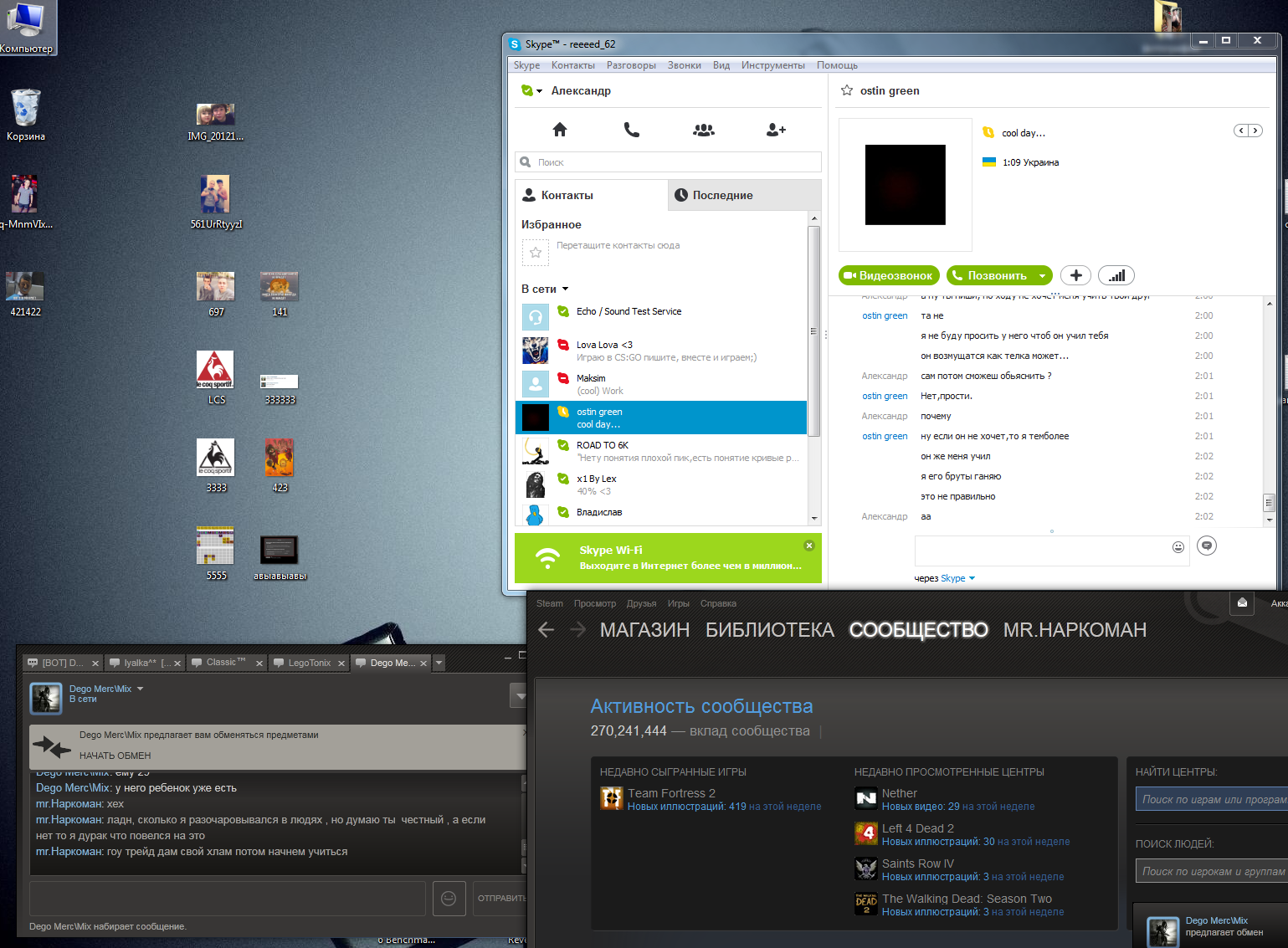Open the Nether hub icon
Screen dimensions: 1288x948
click(x=865, y=798)
